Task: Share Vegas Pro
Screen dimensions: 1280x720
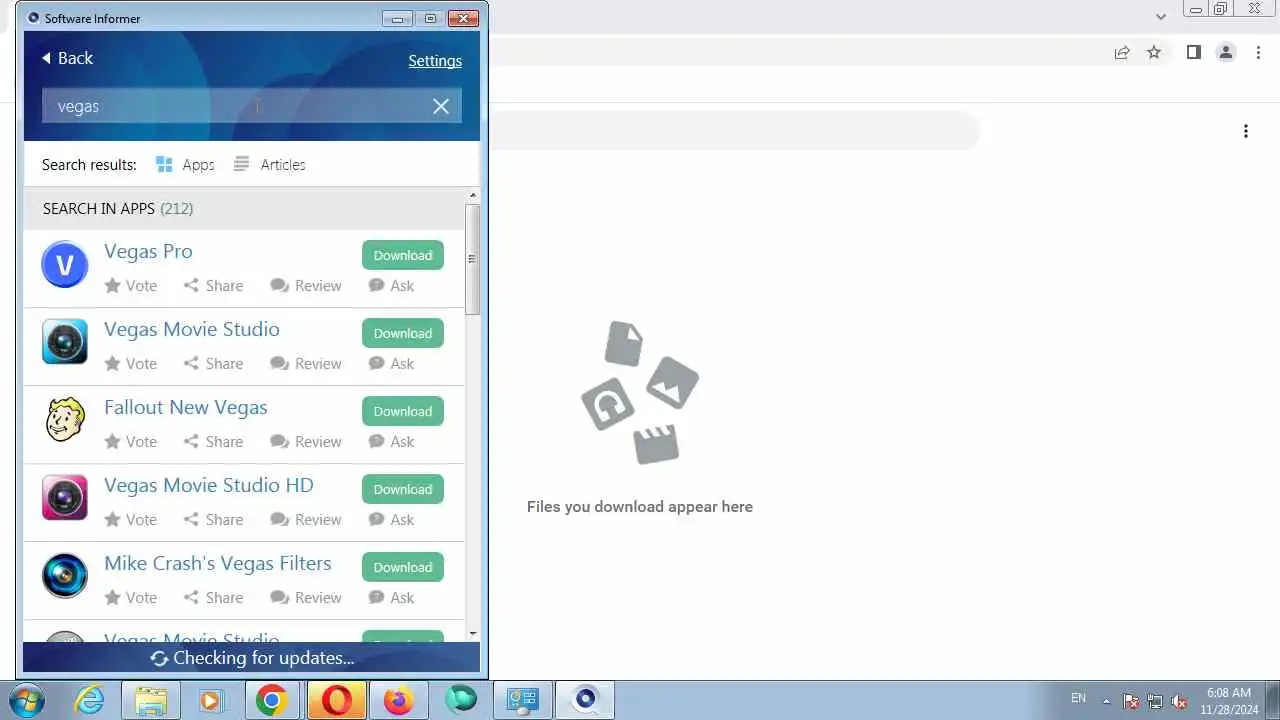Action: pyautogui.click(x=213, y=286)
